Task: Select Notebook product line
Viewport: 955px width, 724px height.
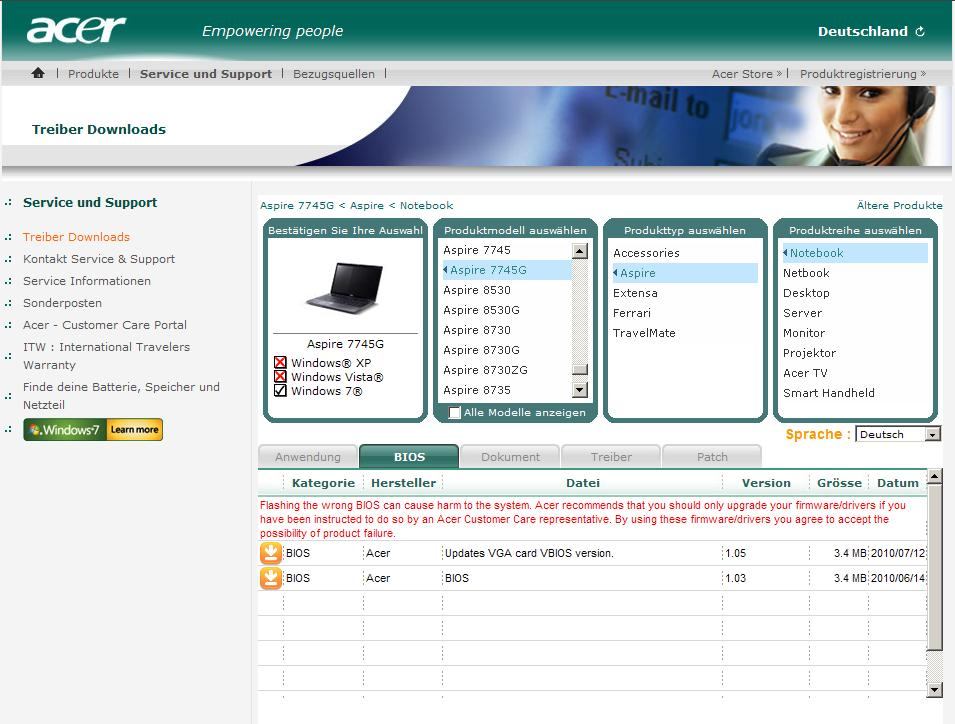Action: pos(855,253)
